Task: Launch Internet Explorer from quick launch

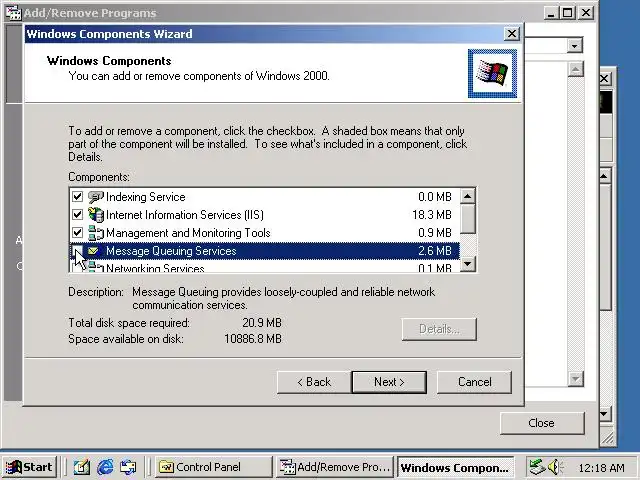Action: (105, 467)
